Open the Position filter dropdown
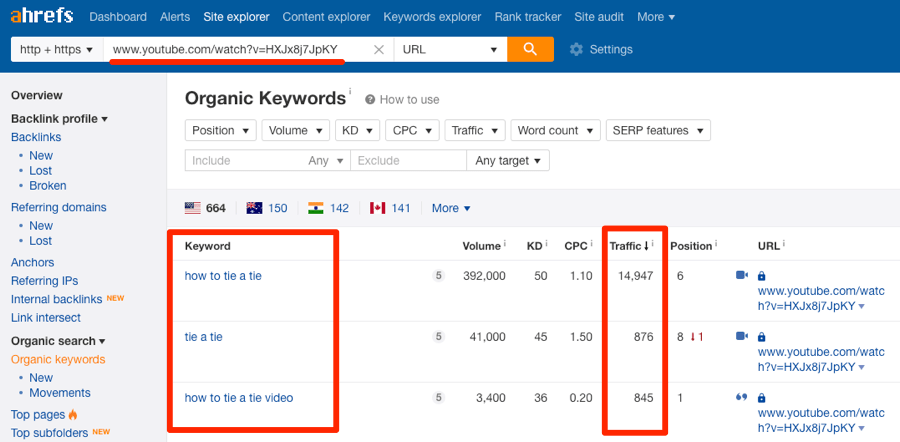The image size is (900, 442). pos(220,130)
